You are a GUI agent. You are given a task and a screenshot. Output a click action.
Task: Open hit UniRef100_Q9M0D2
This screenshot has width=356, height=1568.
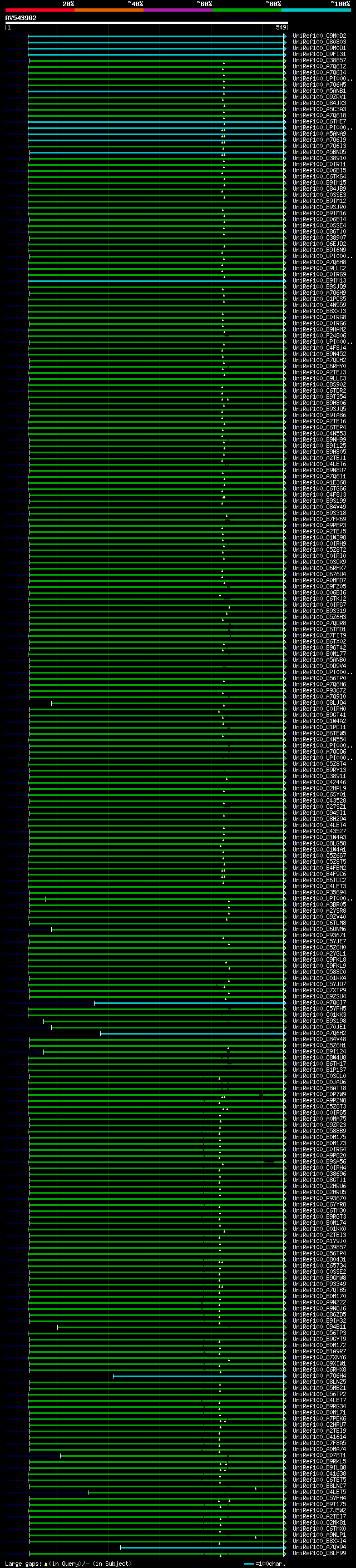point(319,36)
